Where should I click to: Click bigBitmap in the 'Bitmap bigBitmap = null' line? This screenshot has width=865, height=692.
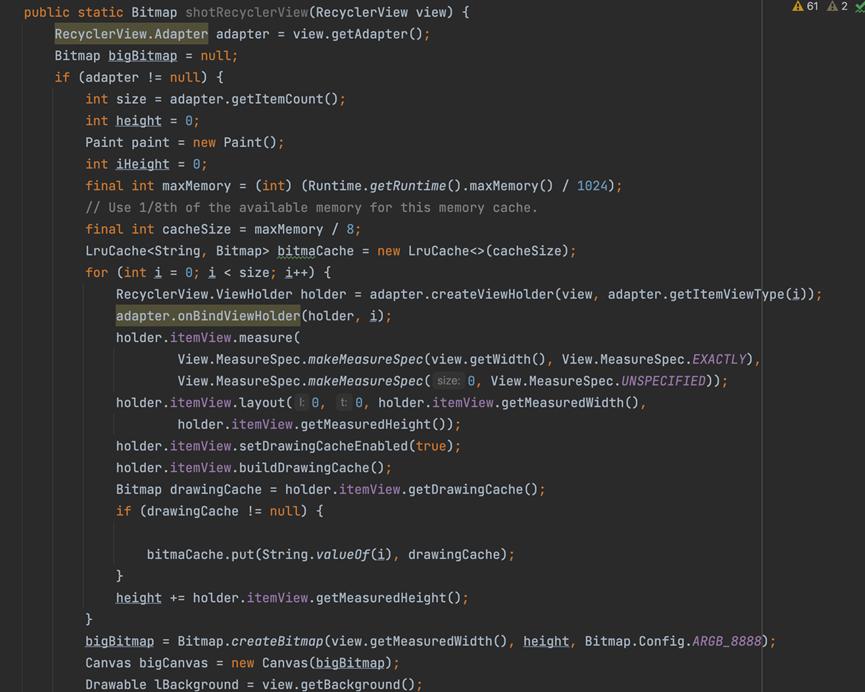(143, 56)
